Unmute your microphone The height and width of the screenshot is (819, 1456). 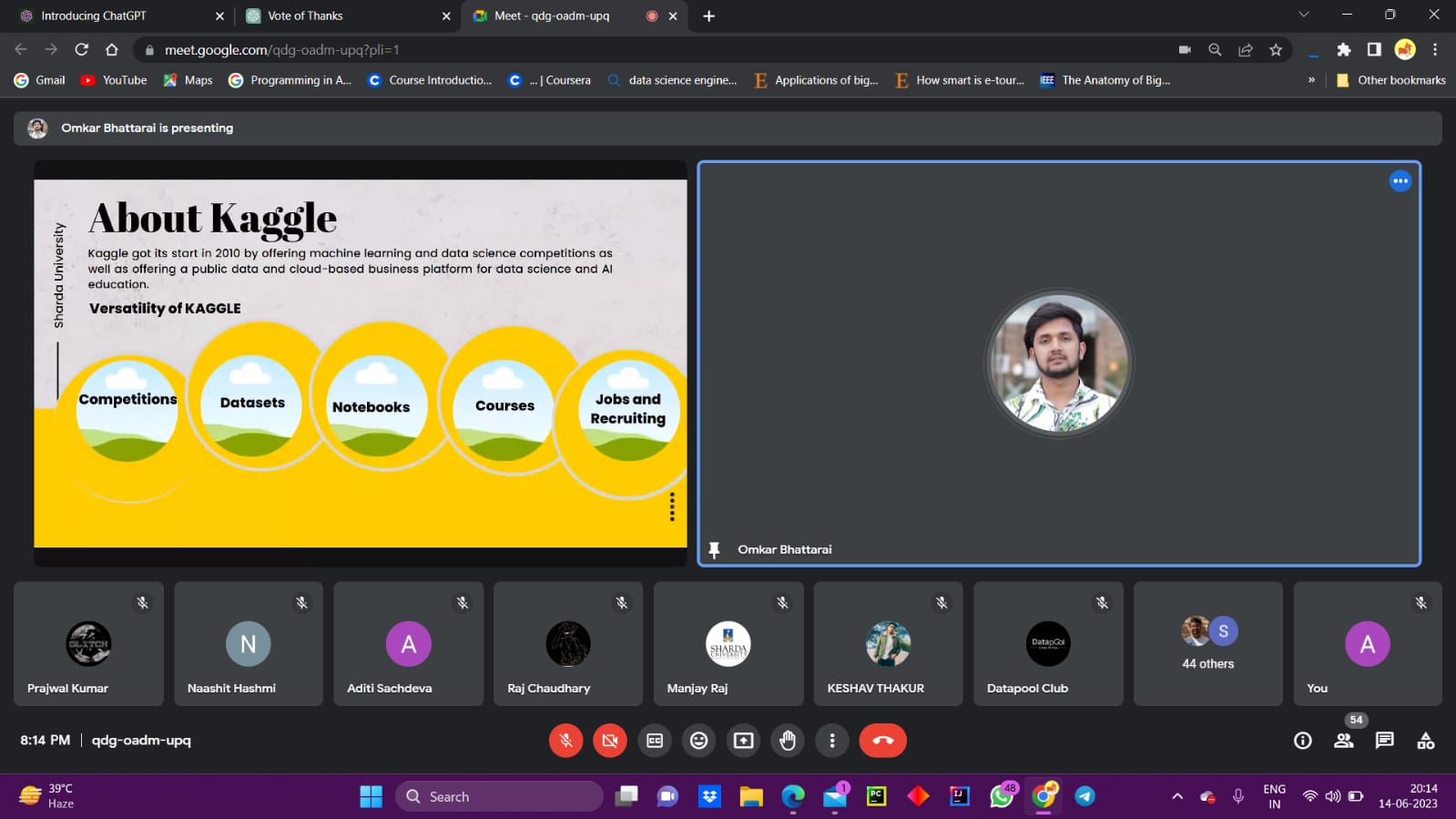point(565,741)
